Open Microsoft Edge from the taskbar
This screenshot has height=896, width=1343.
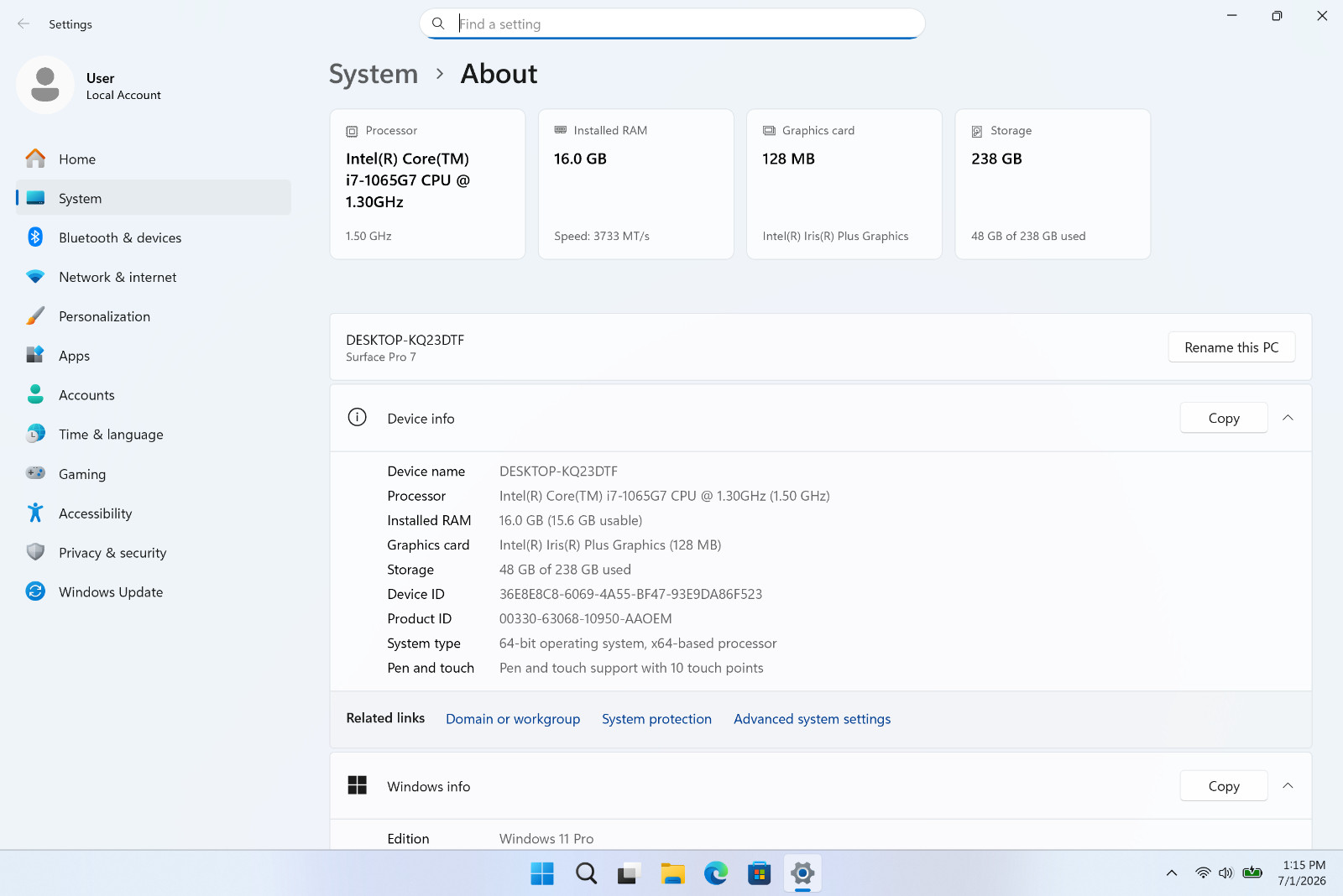[716, 874]
